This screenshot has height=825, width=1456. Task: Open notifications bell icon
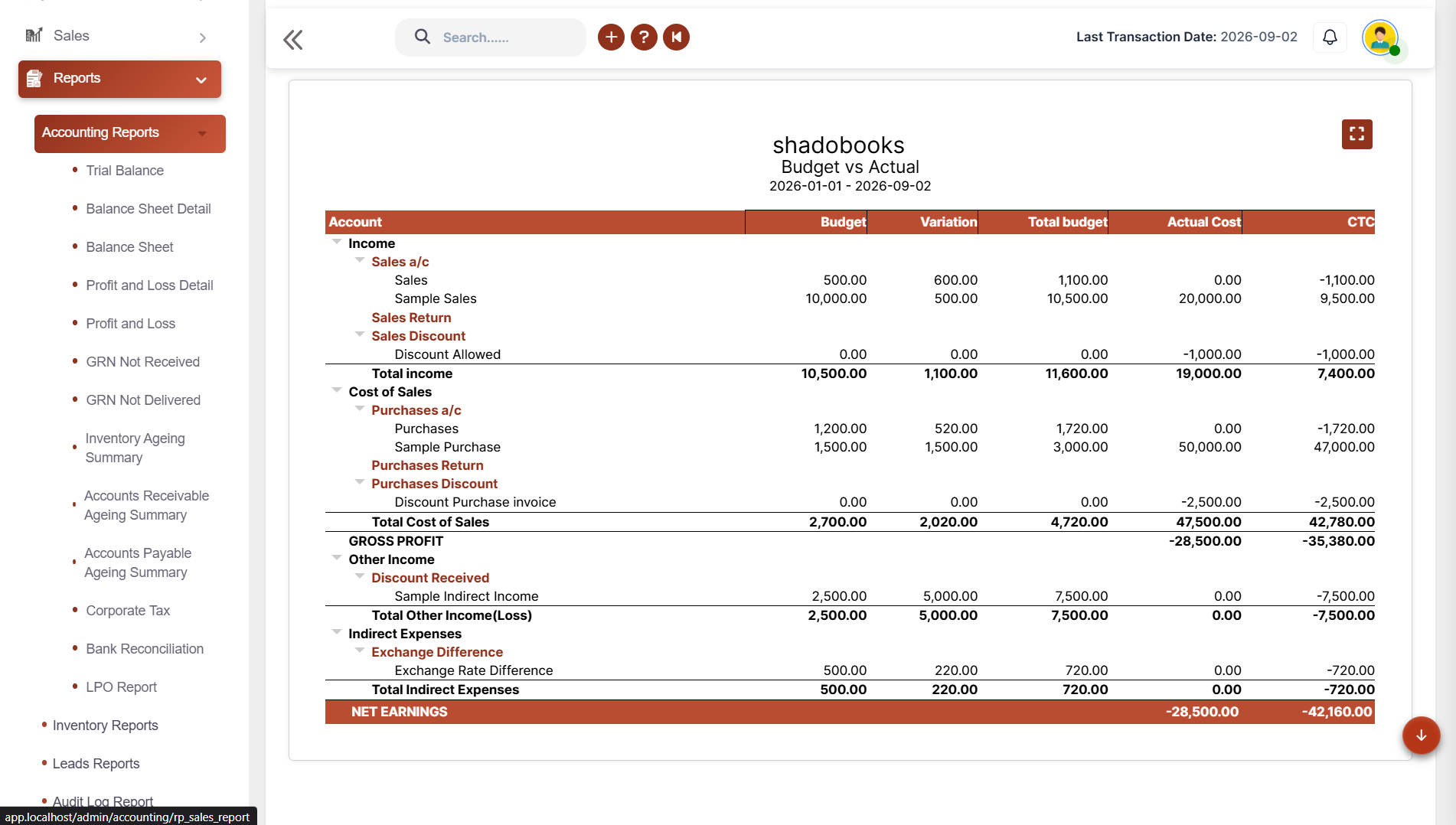pos(1330,37)
